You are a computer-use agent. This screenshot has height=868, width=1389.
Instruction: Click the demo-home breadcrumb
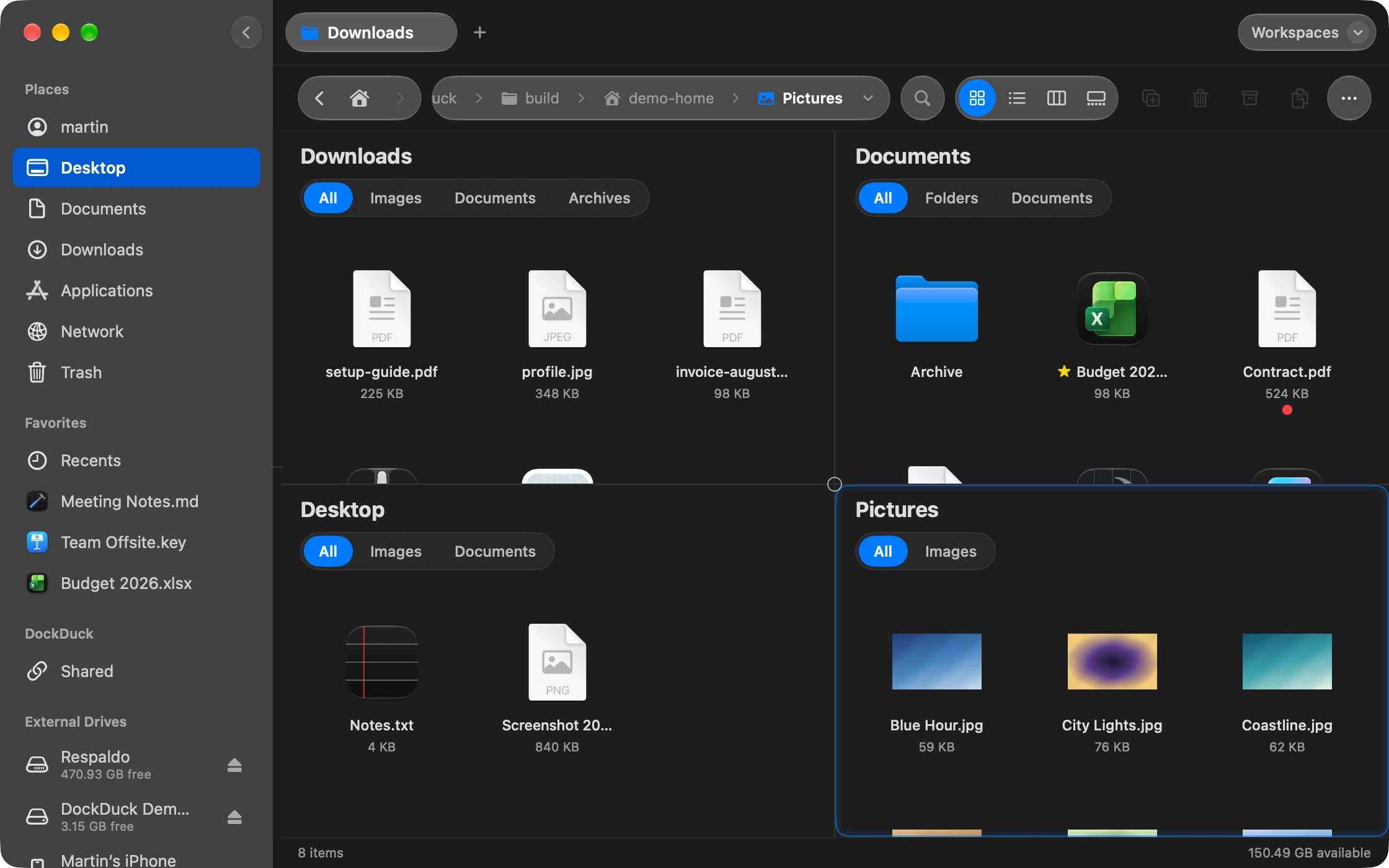(x=659, y=98)
